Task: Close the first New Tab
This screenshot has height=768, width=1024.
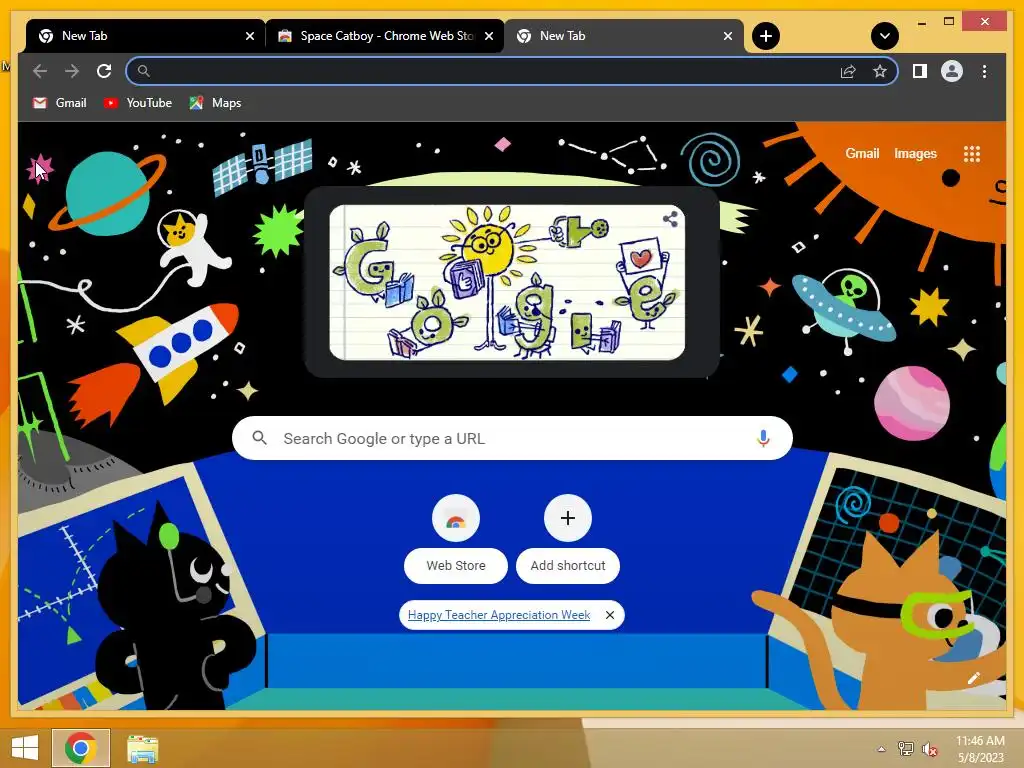Action: (249, 36)
